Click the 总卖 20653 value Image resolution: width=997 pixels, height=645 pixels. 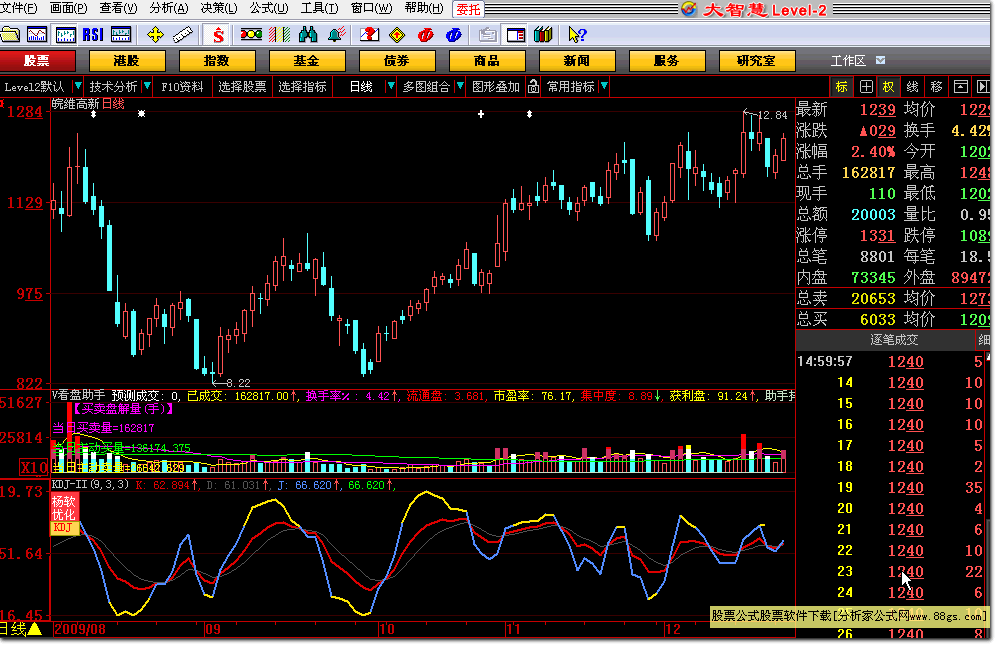tap(873, 298)
